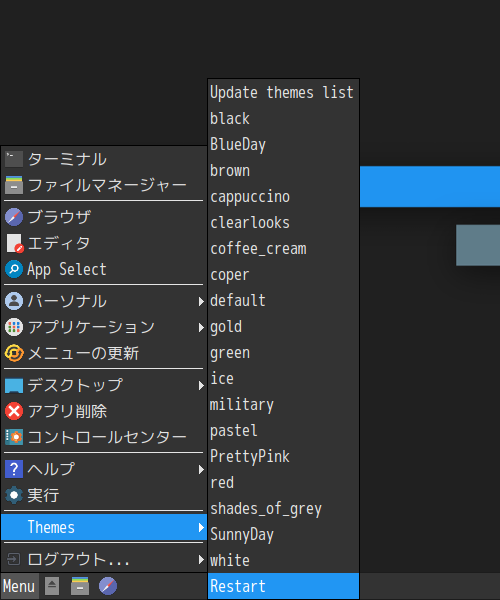The image size is (500, 600).
Task: Expand the アプリケーション submenu arrow
Action: 201,328
